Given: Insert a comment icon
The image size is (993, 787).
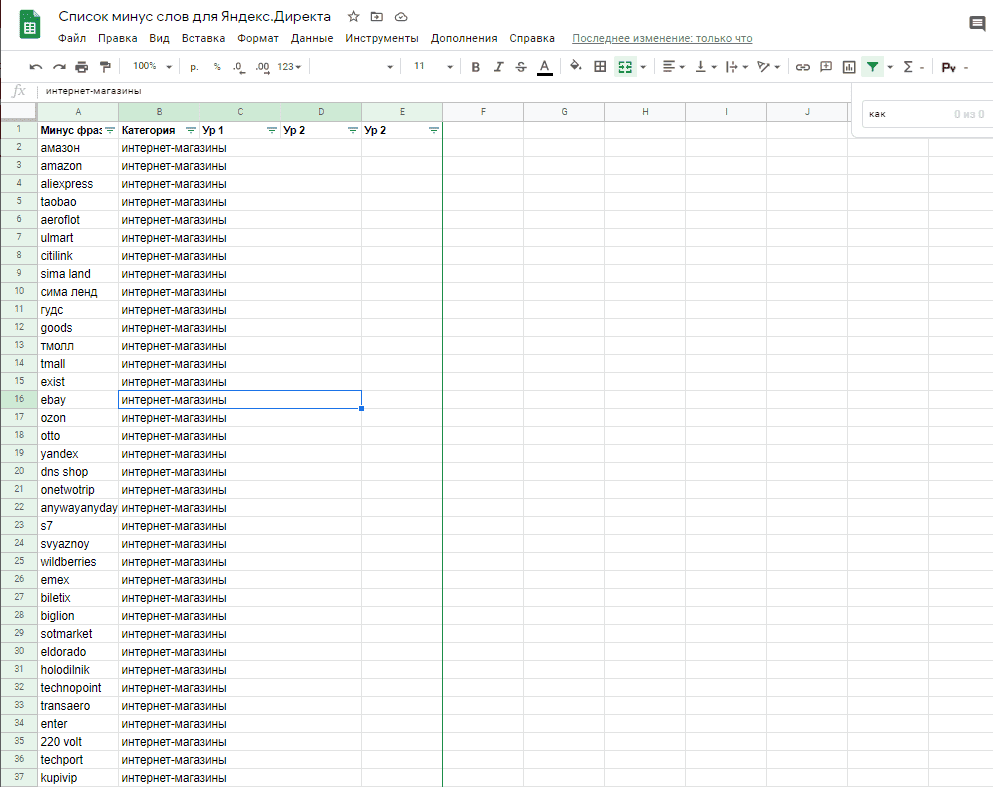Looking at the screenshot, I should tap(826, 66).
